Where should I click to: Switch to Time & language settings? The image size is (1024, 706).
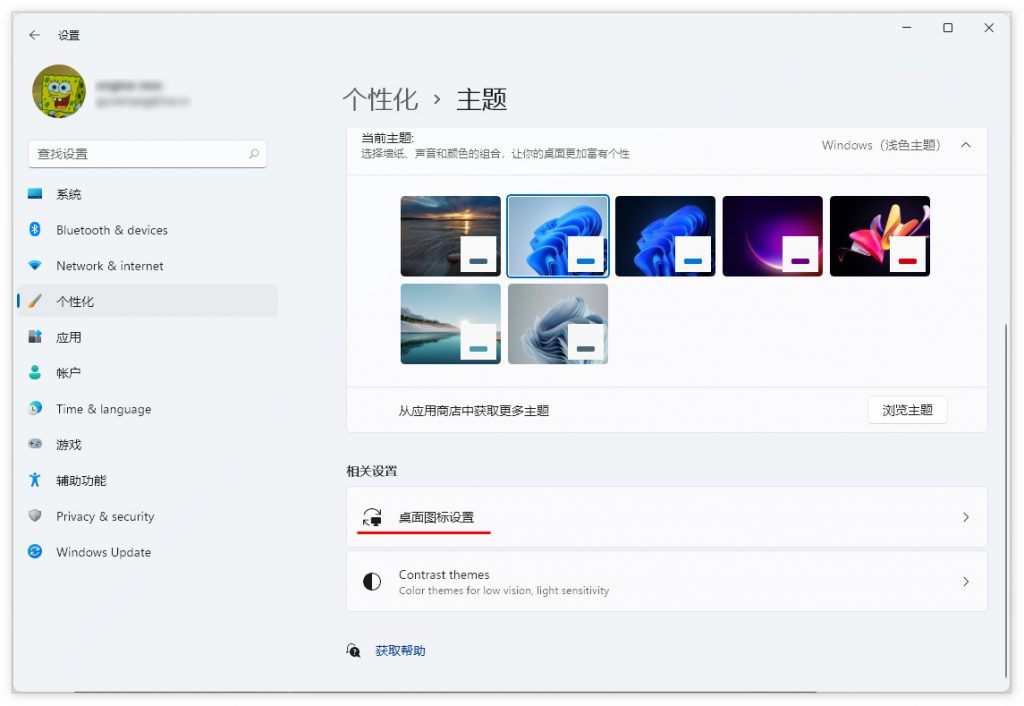point(105,409)
